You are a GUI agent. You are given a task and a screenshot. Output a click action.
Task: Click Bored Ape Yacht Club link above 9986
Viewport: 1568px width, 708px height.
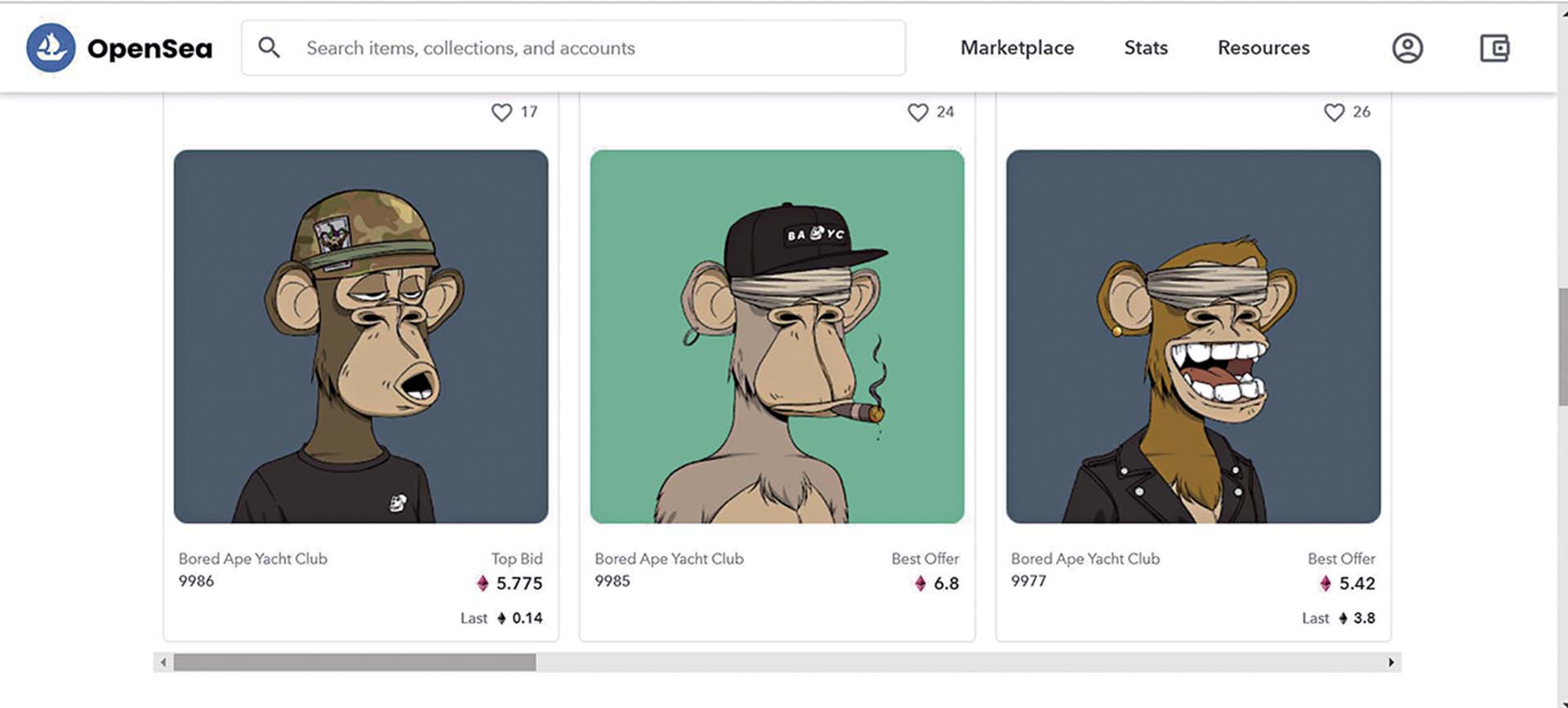coord(253,559)
